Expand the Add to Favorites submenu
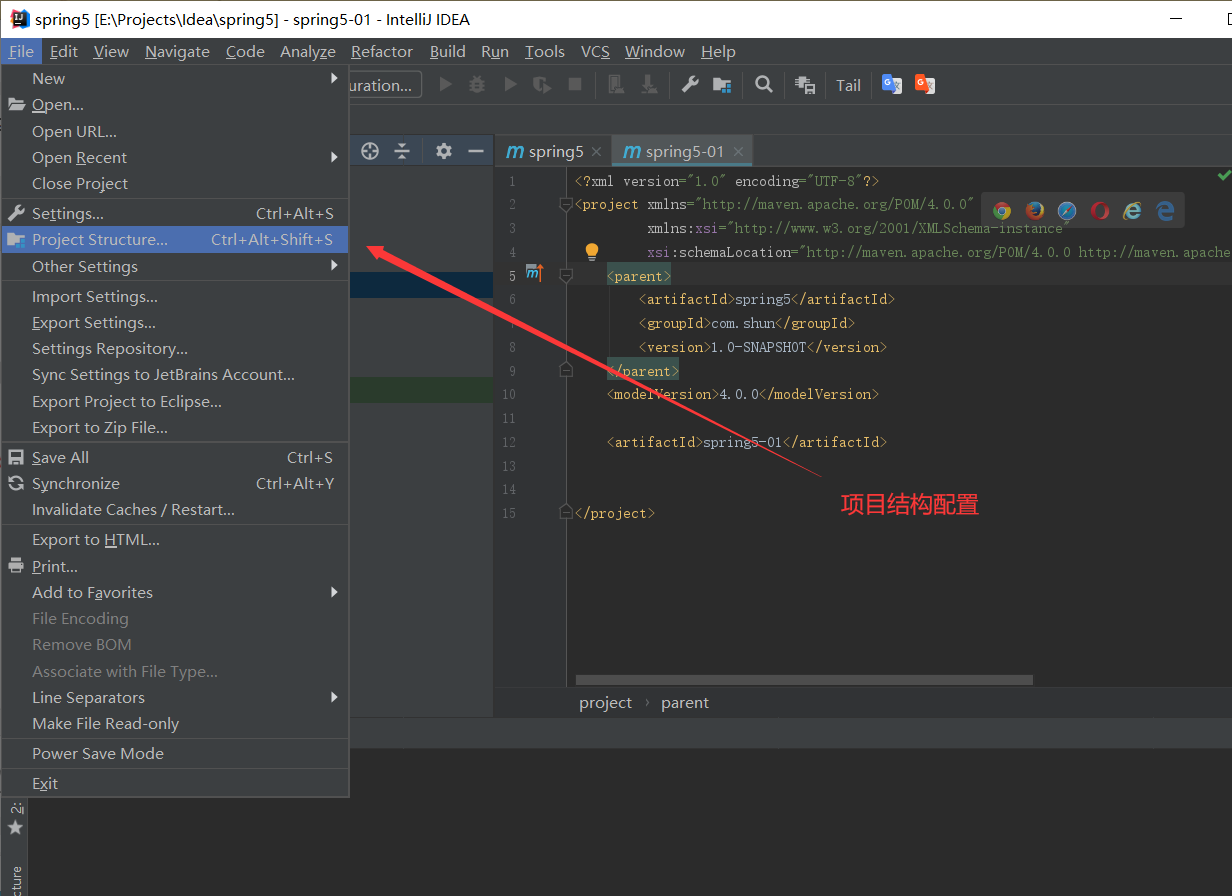 (x=334, y=592)
